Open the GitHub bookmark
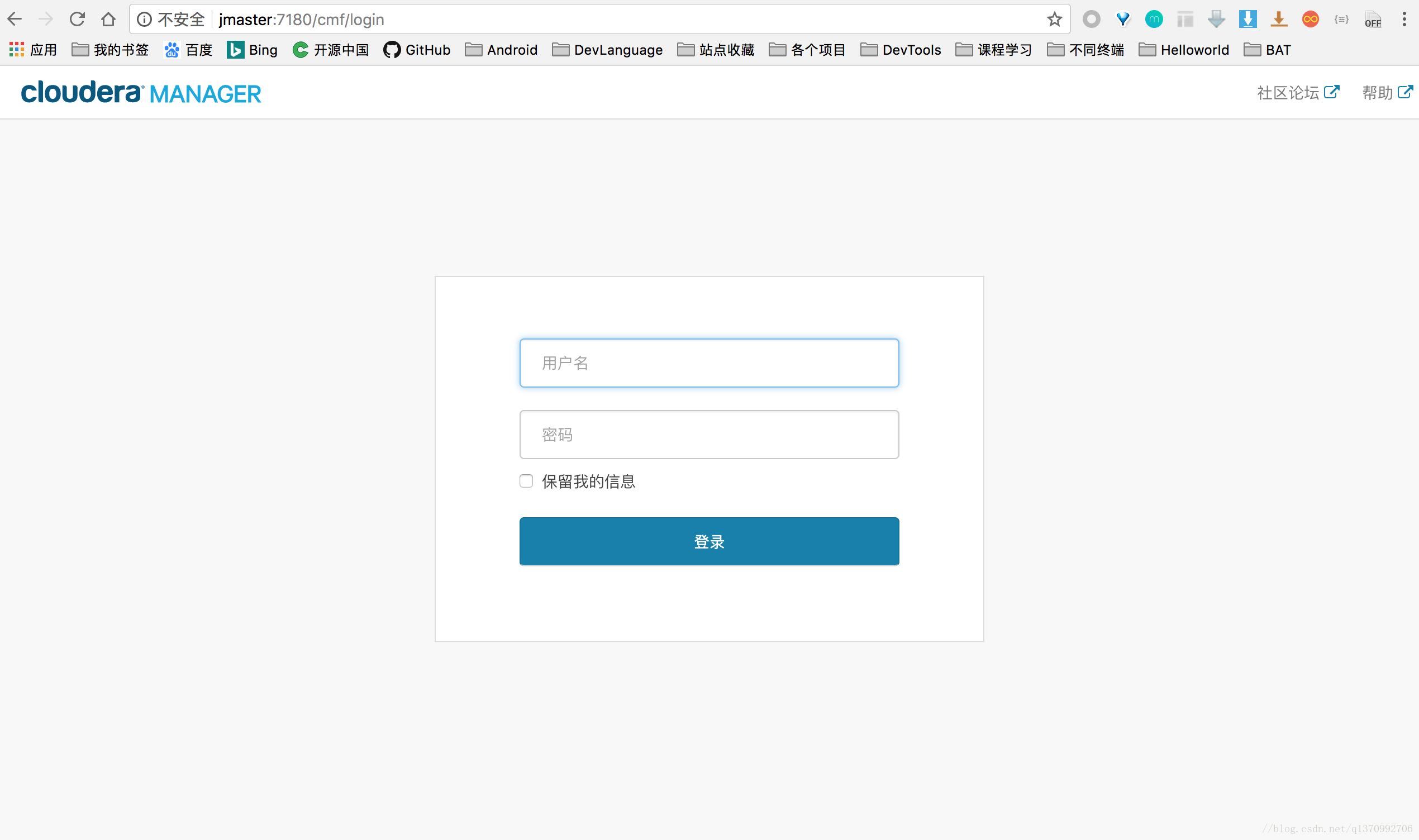 point(417,50)
